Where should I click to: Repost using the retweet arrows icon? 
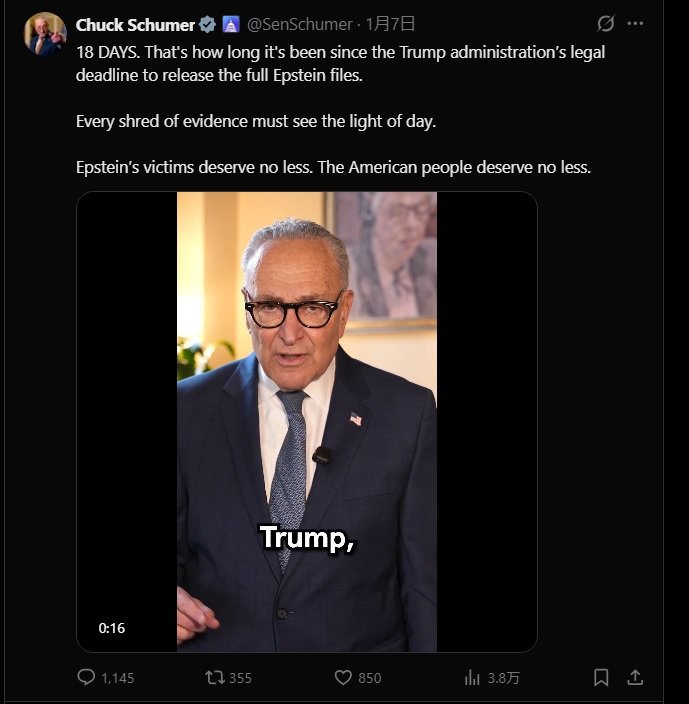(214, 677)
